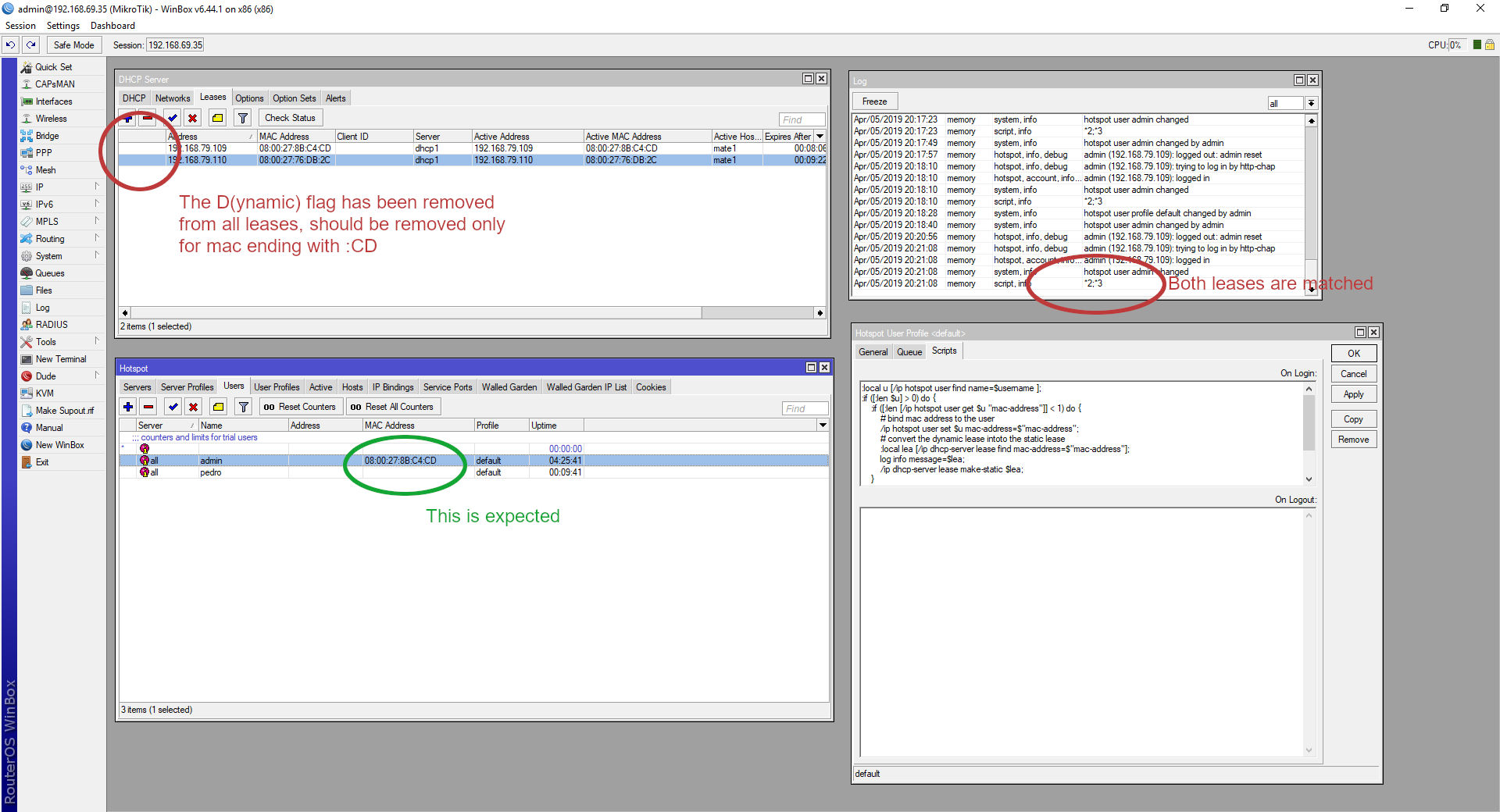The height and width of the screenshot is (812, 1500).
Task: Open the filter in the DHCP Server toolbar
Action: coord(243,118)
